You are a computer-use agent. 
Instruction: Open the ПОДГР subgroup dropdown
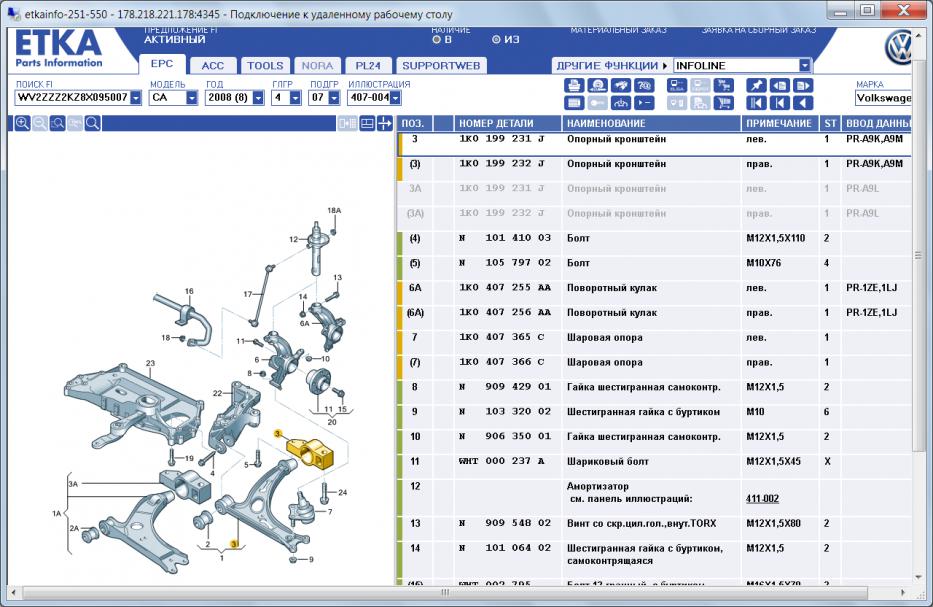click(334, 98)
